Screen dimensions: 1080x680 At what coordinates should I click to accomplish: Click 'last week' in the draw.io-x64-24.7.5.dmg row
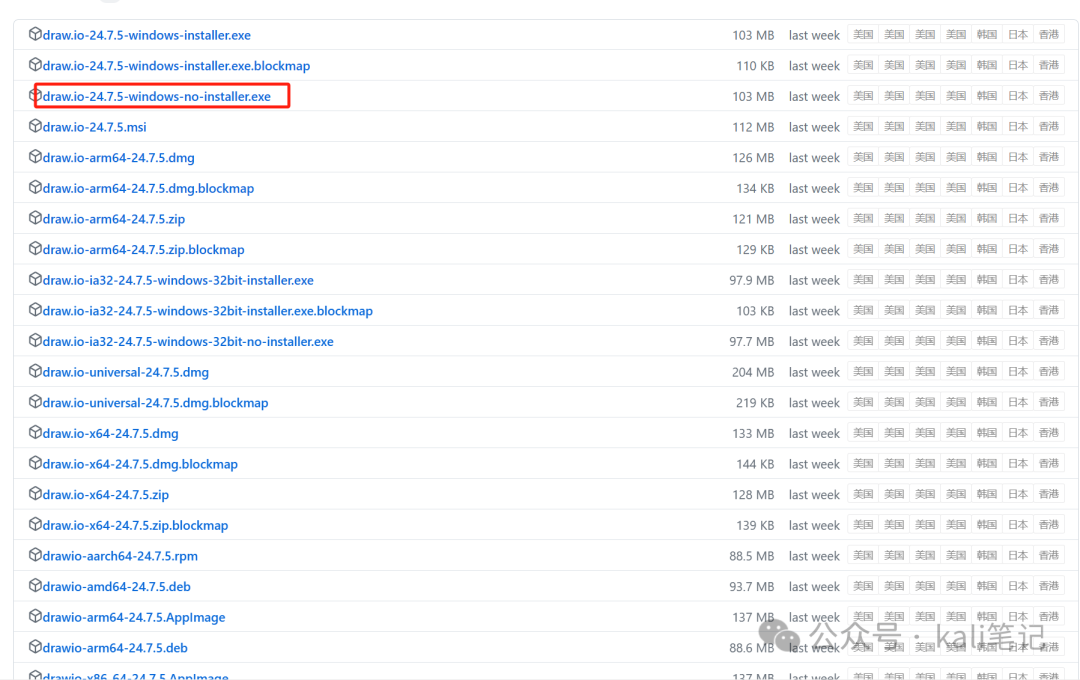tap(814, 434)
